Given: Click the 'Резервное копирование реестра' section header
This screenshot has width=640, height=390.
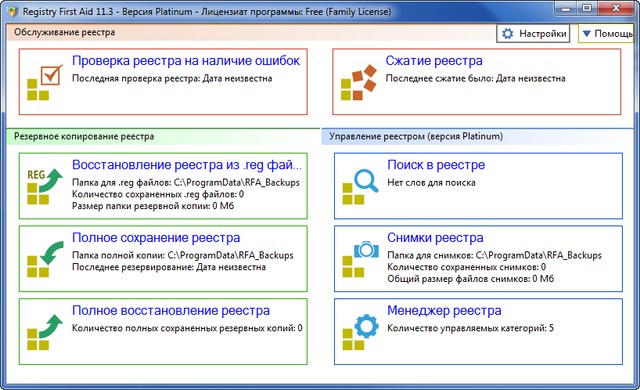Looking at the screenshot, I should coord(84,136).
